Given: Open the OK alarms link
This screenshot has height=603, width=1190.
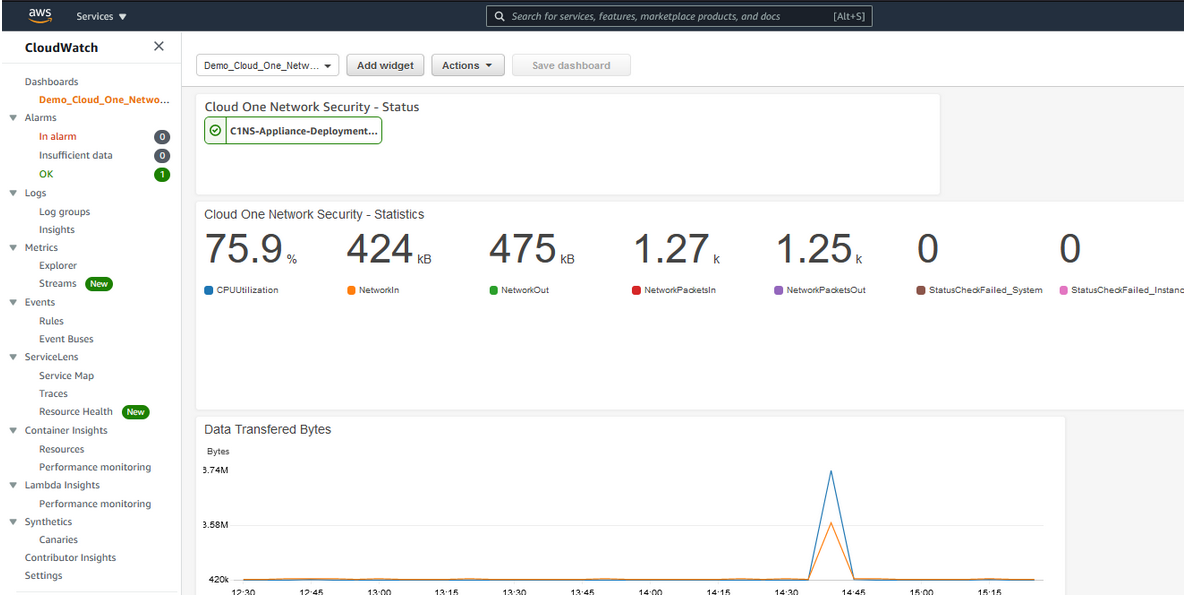Looking at the screenshot, I should 46,174.
